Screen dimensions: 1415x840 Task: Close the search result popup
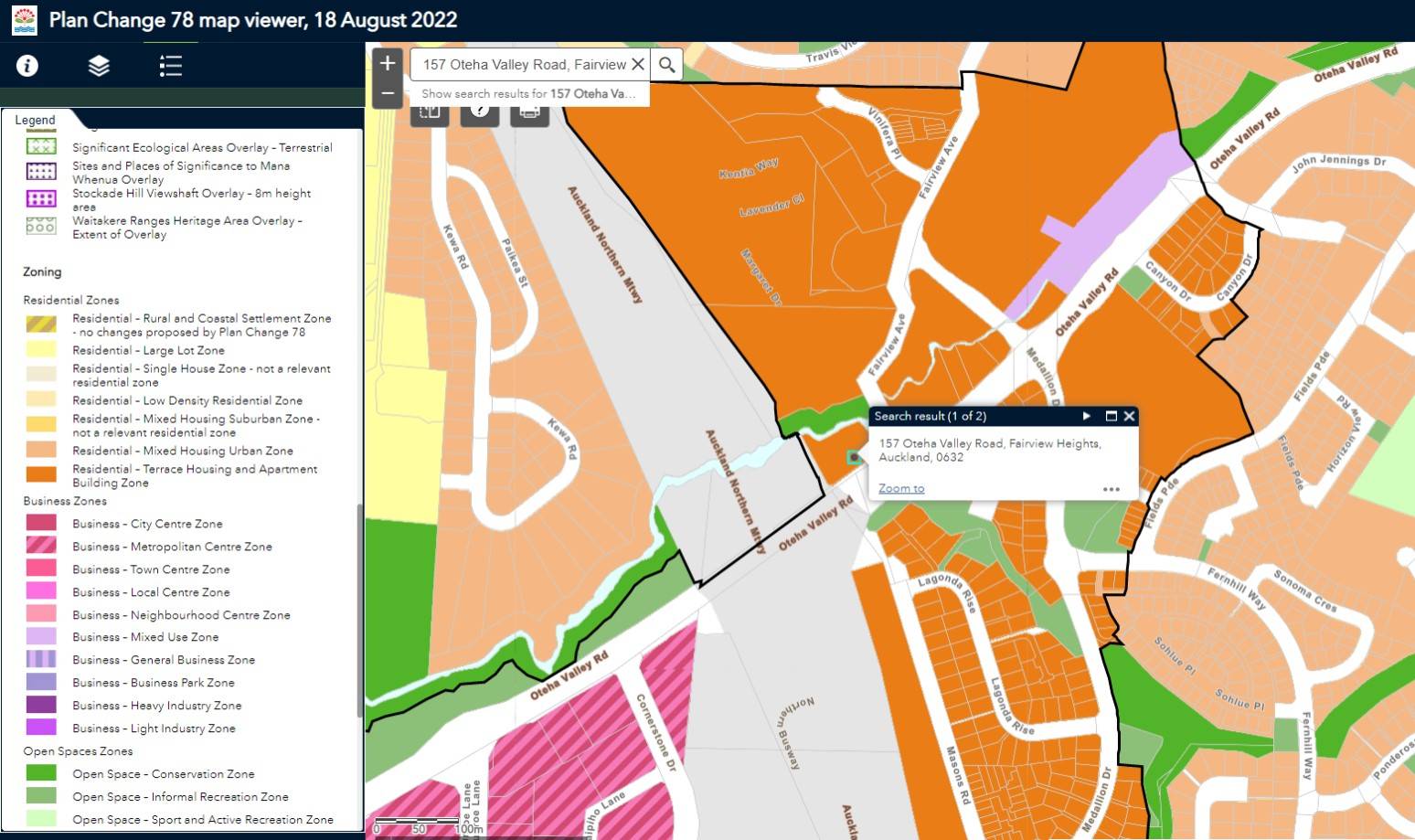click(x=1129, y=416)
